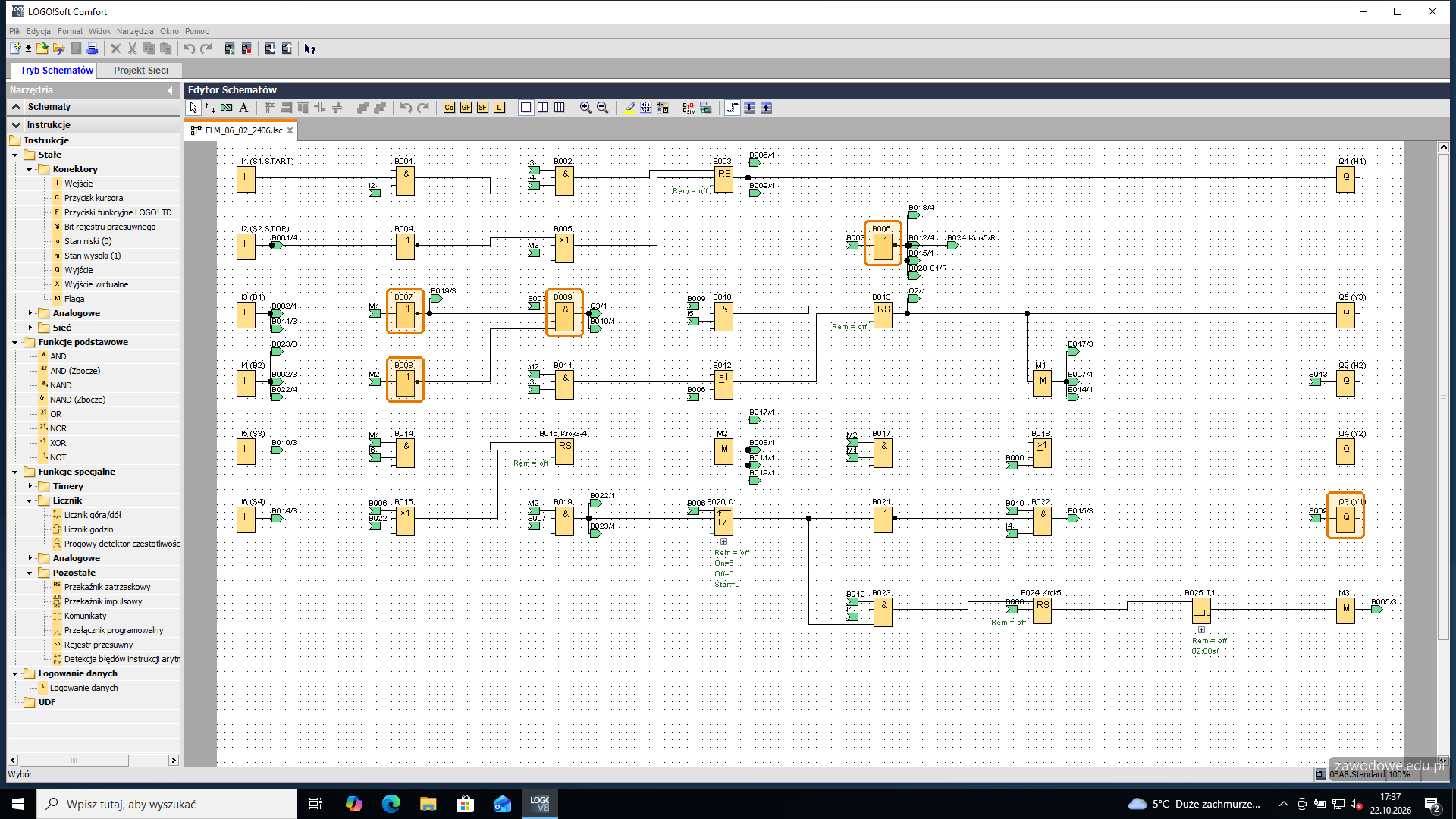Open Microsoft Edge from taskbar
The width and height of the screenshot is (1456, 819).
[x=391, y=804]
